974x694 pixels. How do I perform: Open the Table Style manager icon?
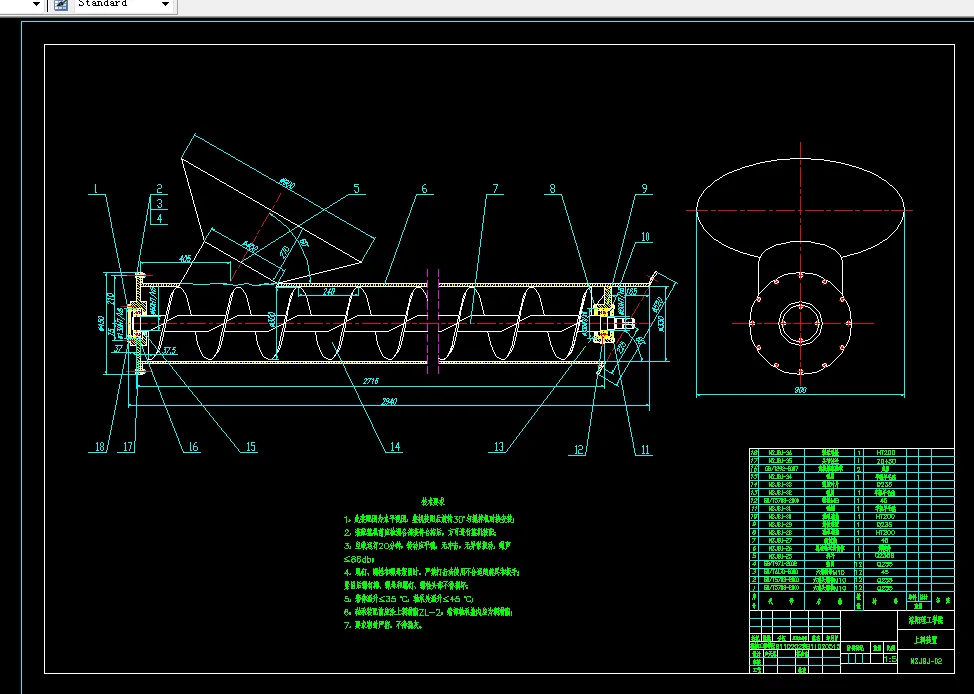[x=60, y=4]
